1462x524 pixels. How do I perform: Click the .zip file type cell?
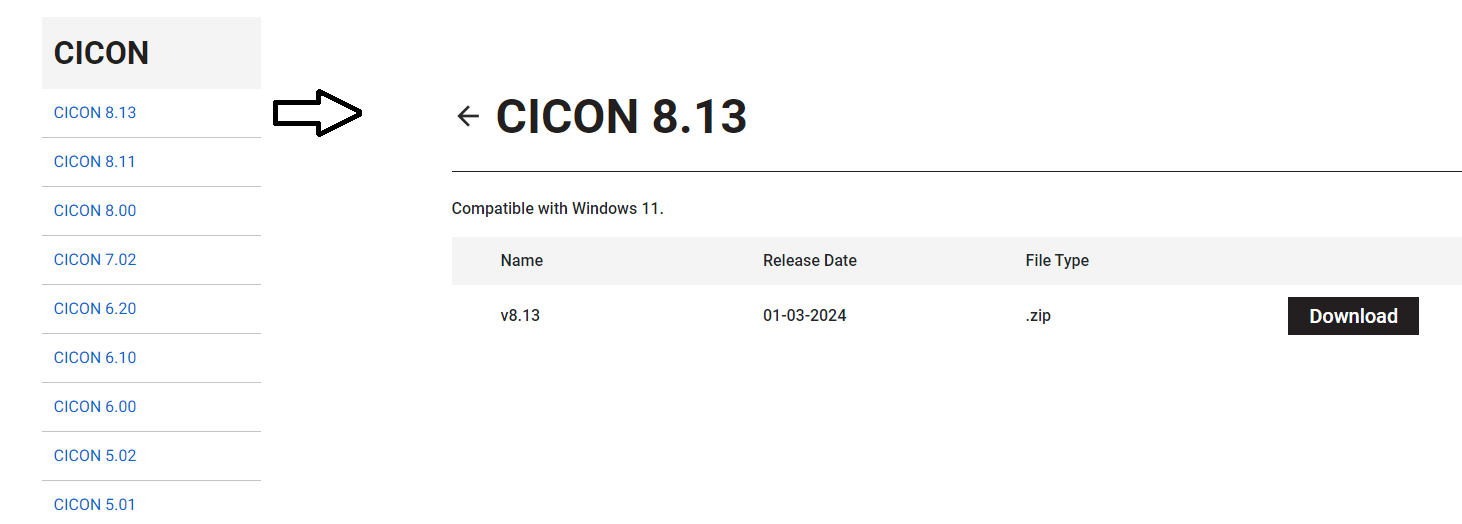1038,316
